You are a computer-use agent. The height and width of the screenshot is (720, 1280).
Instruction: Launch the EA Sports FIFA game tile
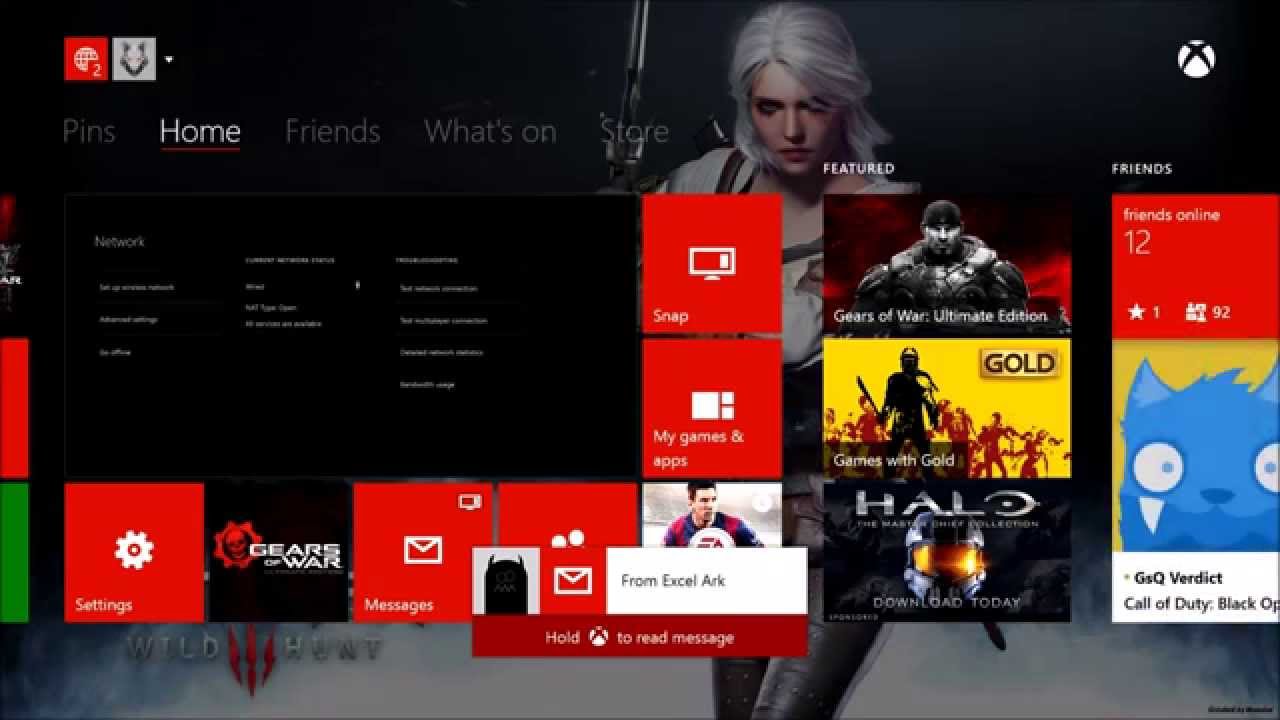tap(712, 515)
